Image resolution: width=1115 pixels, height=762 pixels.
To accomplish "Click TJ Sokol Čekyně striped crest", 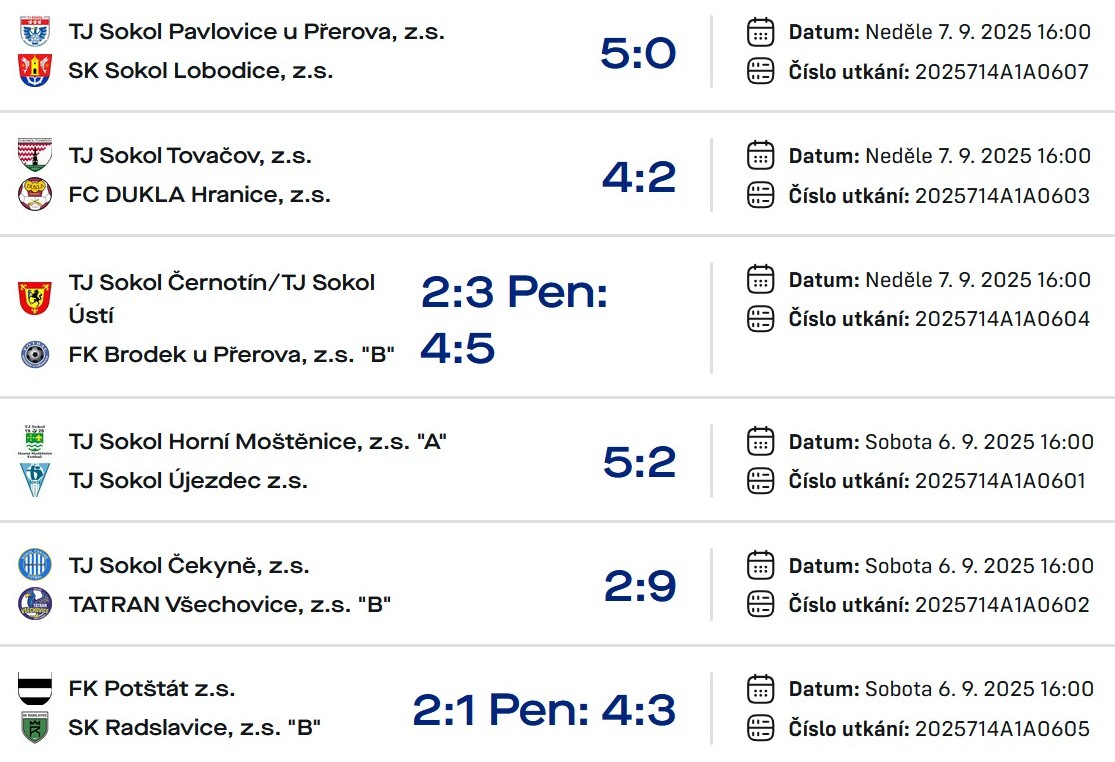I will [x=35, y=565].
